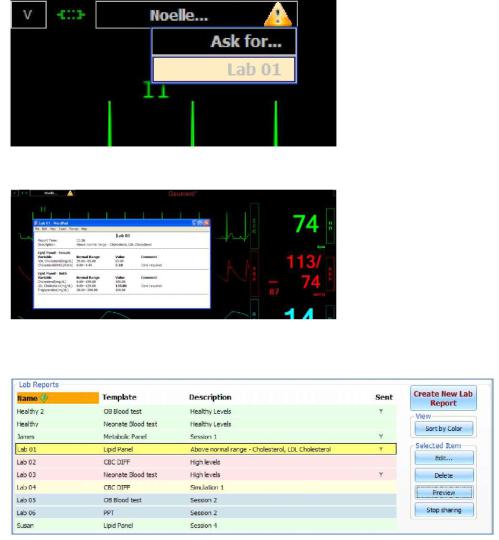Click the Edit... button for selected item
Screen dimensions: 499x540
444,458
